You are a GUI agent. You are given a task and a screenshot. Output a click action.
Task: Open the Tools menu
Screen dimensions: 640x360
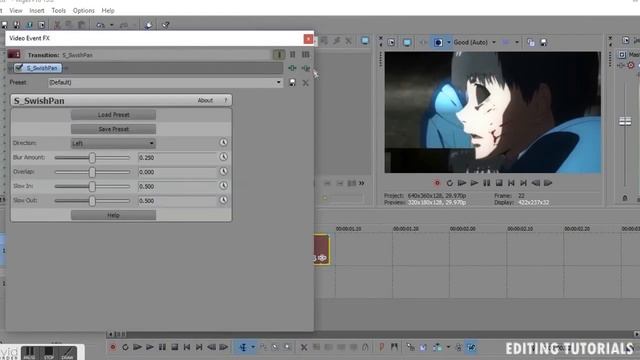coord(58,11)
